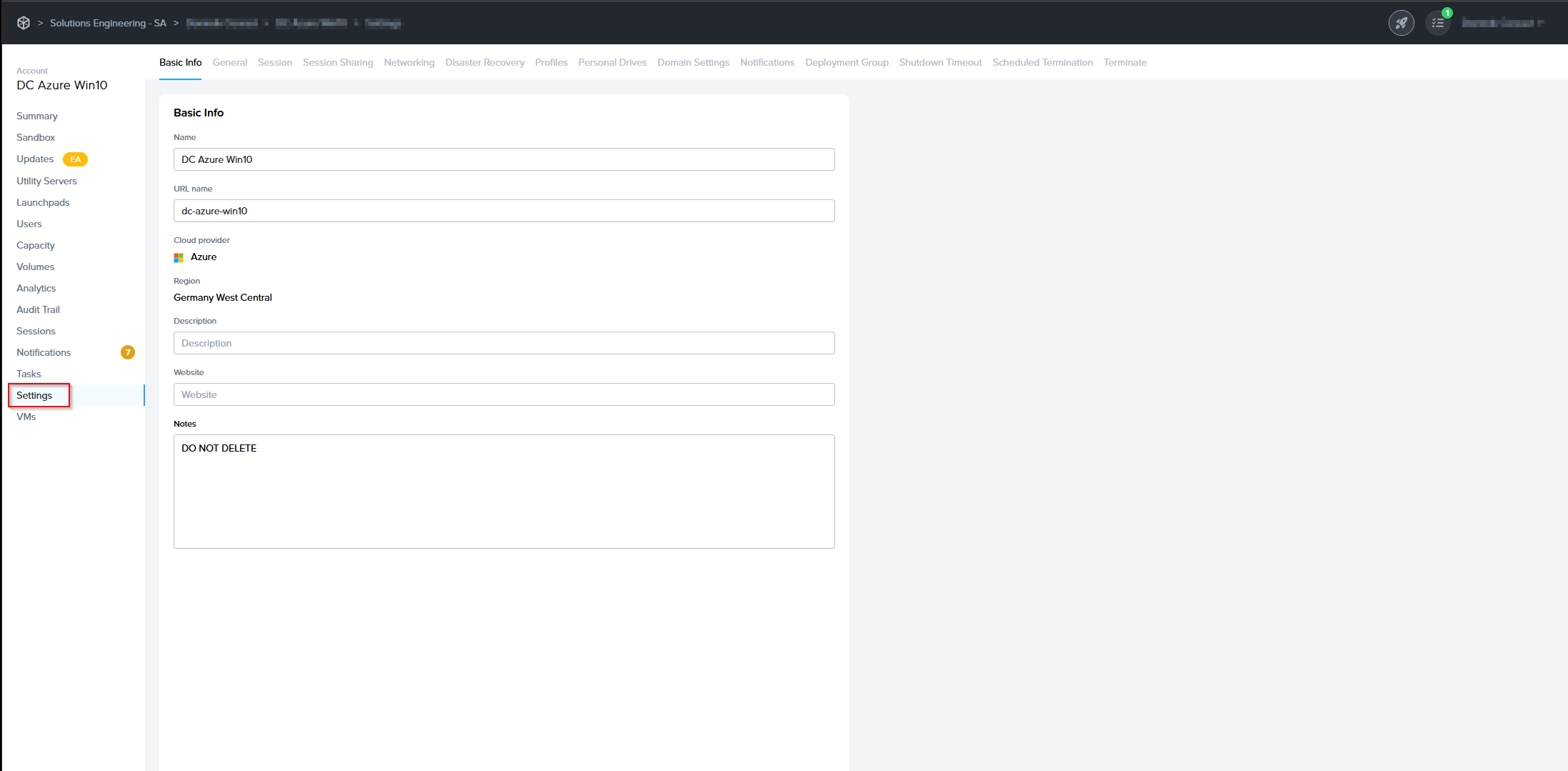Navigate to Audit Trail in sidebar
1568x771 pixels.
[x=38, y=309]
